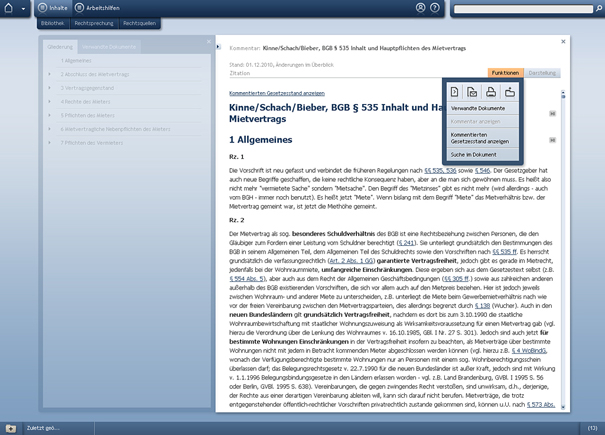The image size is (605, 435).
Task: Choose Kommentierten Gesetzesstand anzeigen in menu
Action: [483, 138]
